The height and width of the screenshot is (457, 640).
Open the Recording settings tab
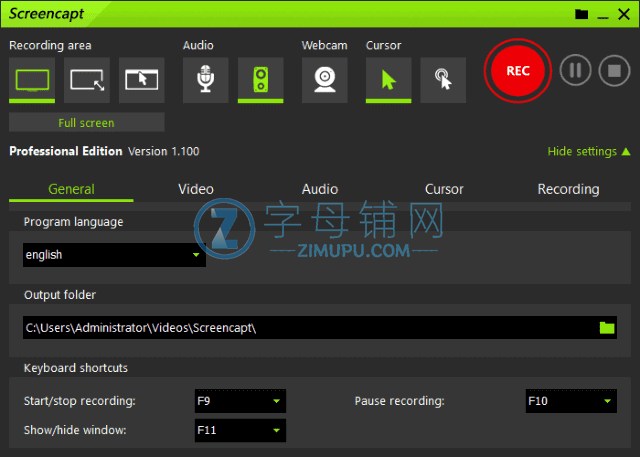tap(568, 189)
